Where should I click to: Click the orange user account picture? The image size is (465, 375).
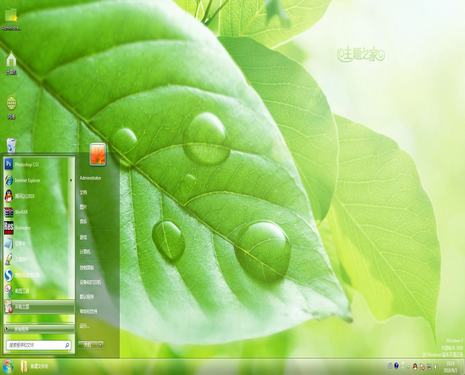[x=98, y=154]
